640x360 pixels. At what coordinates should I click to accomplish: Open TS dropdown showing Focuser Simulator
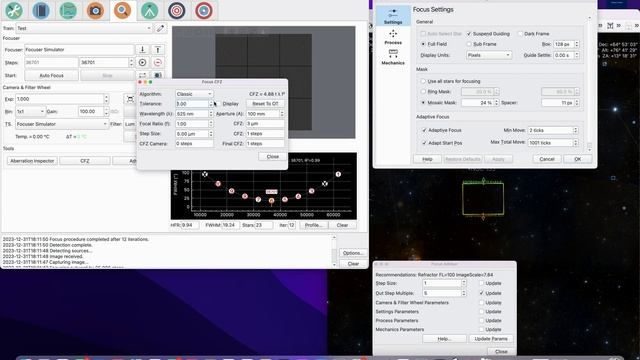tap(62, 124)
